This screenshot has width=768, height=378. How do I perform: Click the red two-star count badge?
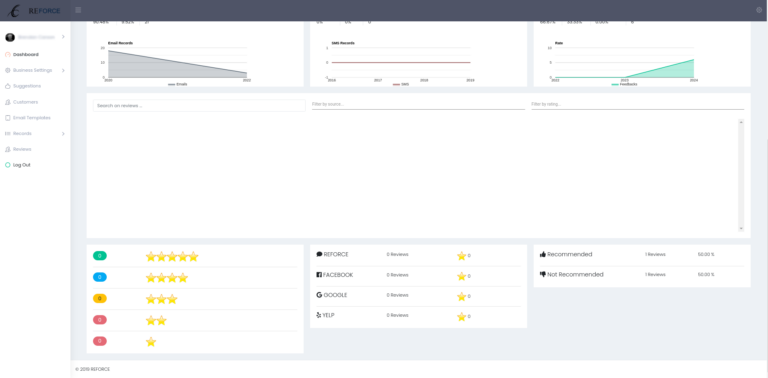pos(99,320)
